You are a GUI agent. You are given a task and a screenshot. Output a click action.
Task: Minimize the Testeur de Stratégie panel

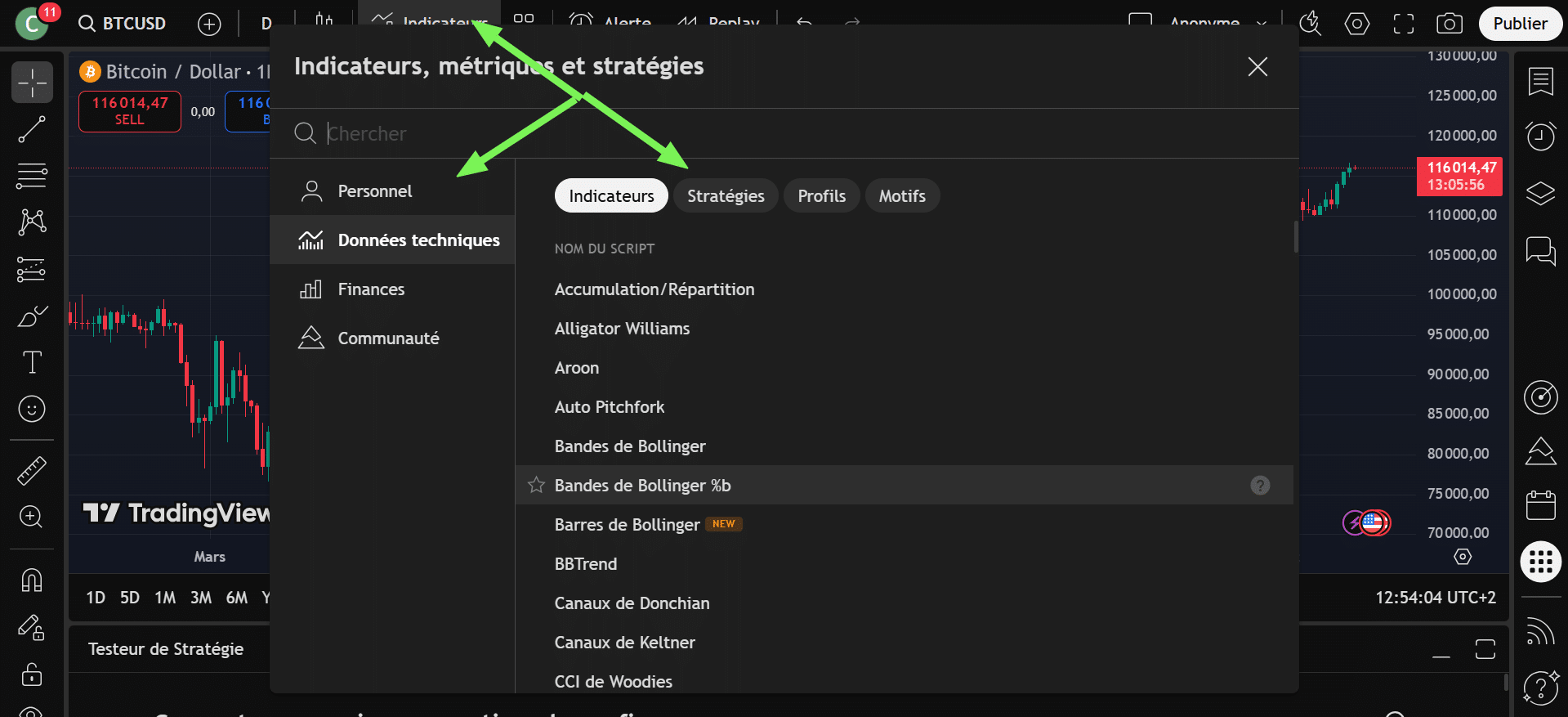click(x=1441, y=649)
